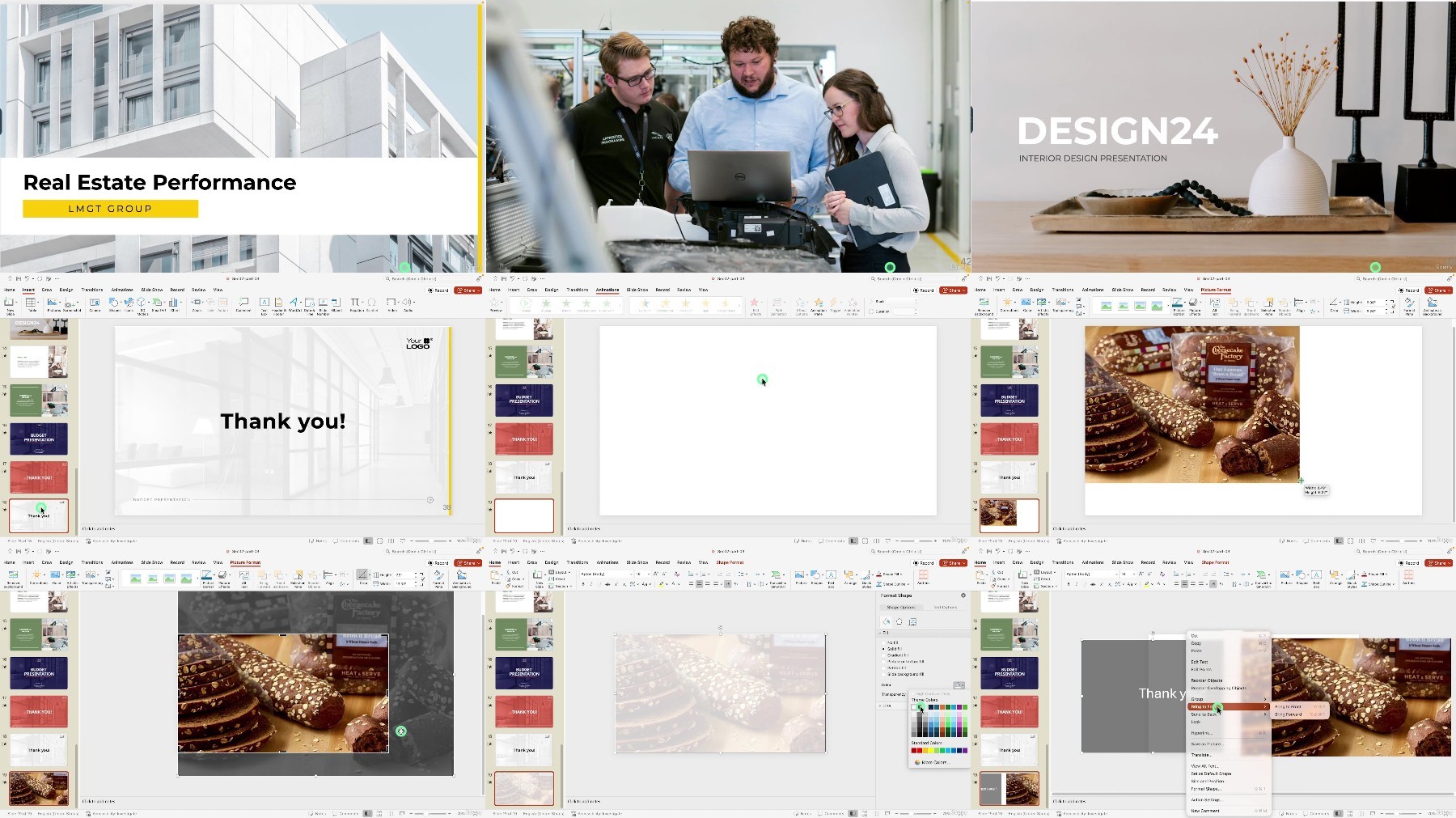
Task: Switch to Home tab in Thank you window
Action: (10, 290)
